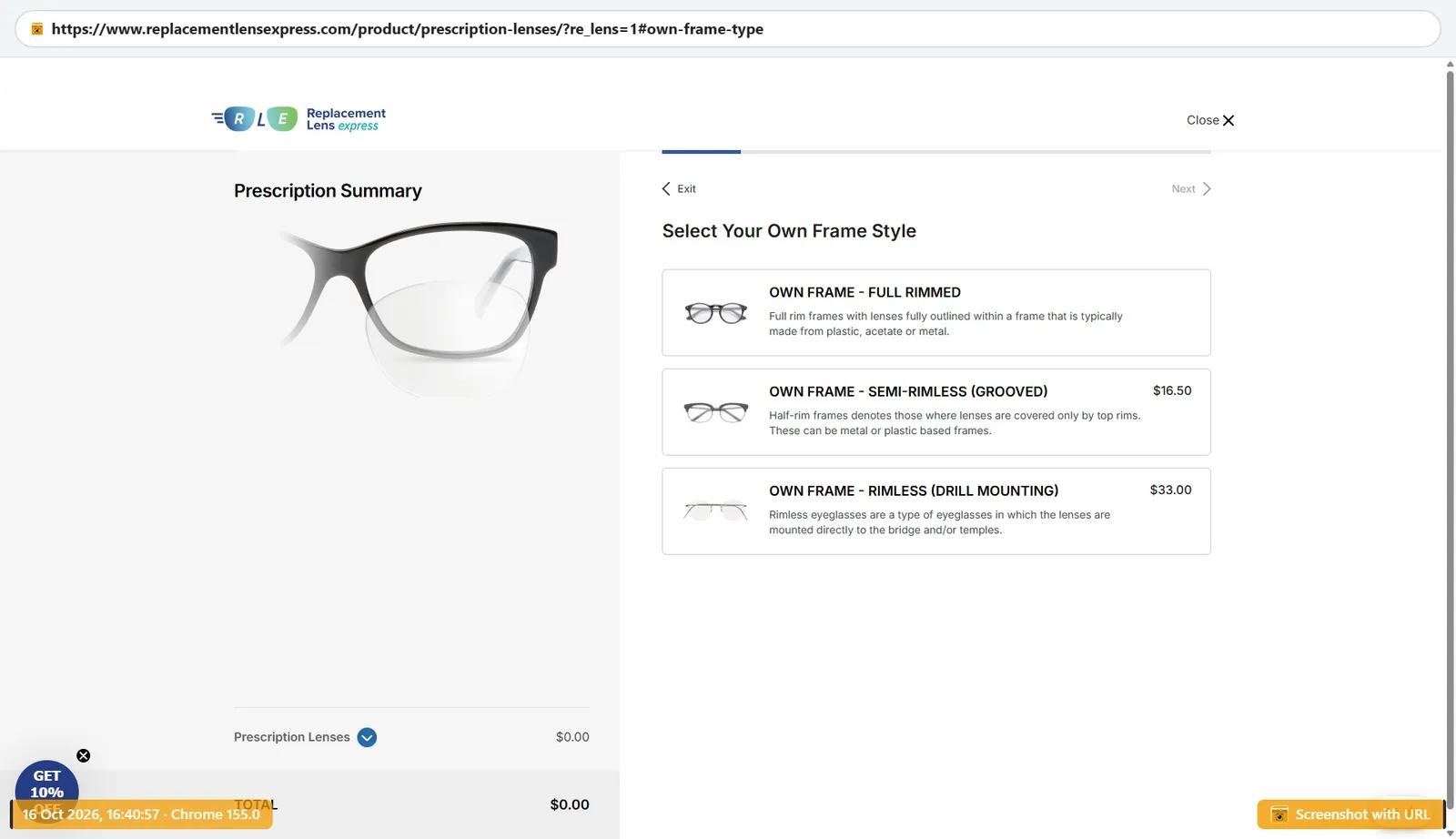The width and height of the screenshot is (1456, 839).
Task: Select OWN FRAME - FULL RIMMED option
Action: (935, 312)
